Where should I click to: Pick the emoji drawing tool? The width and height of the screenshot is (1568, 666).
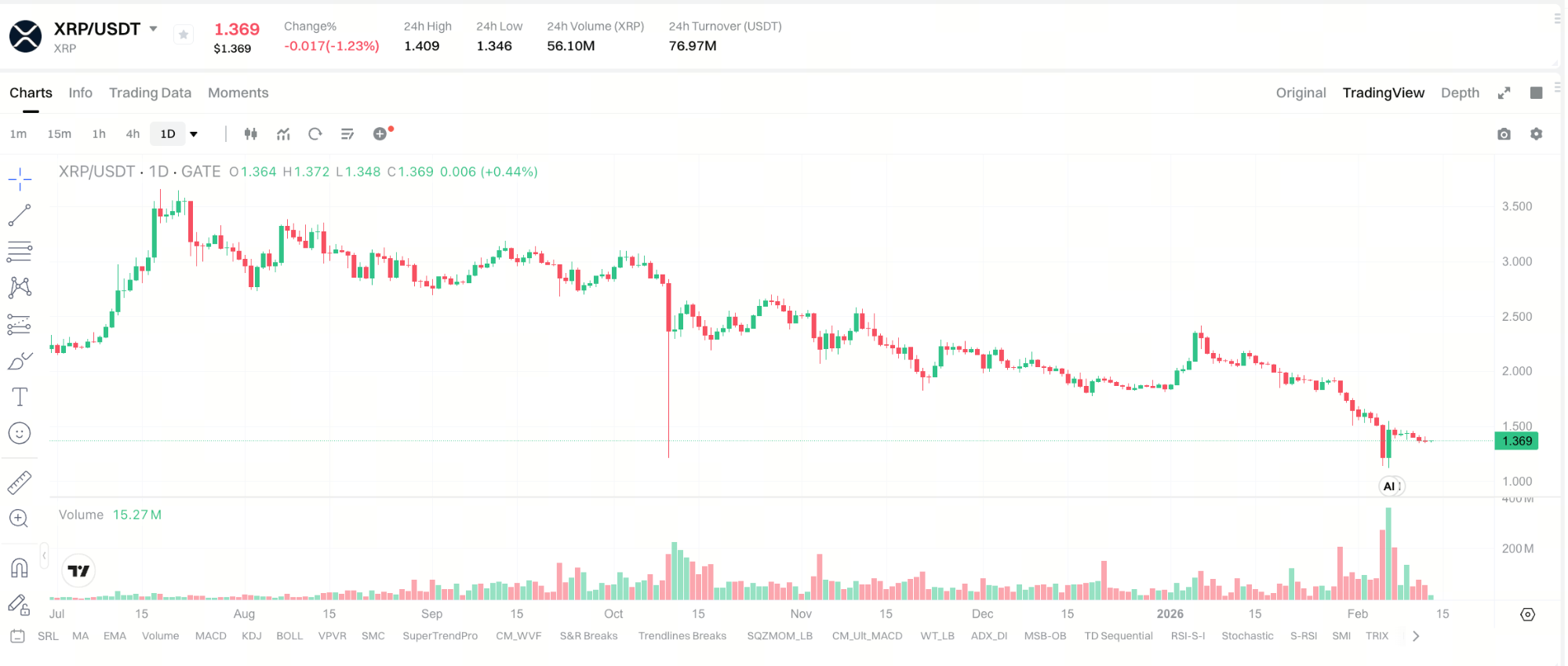click(20, 432)
